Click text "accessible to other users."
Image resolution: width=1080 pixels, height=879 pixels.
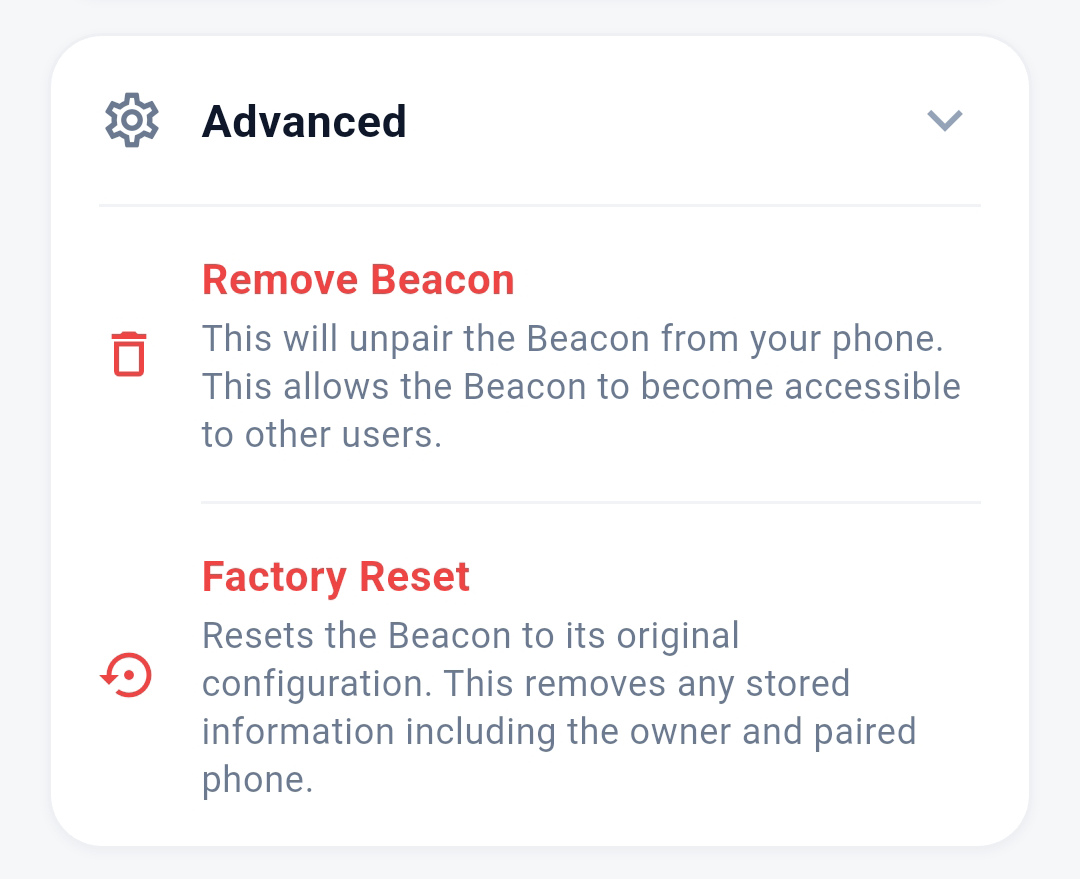(x=581, y=411)
